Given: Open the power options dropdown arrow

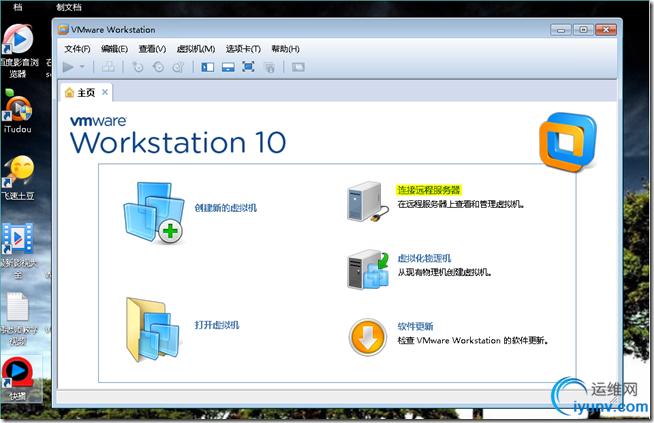Looking at the screenshot, I should (x=82, y=67).
